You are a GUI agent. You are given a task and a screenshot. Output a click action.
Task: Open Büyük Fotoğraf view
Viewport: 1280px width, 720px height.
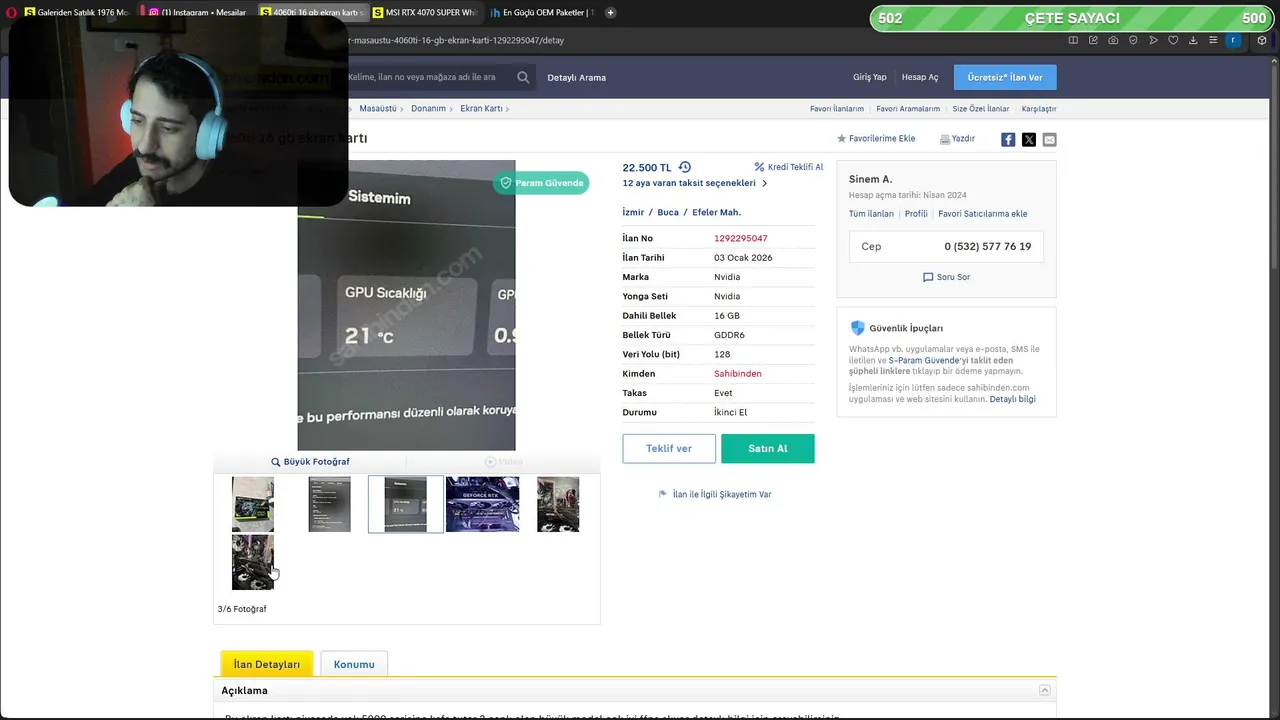tap(310, 462)
